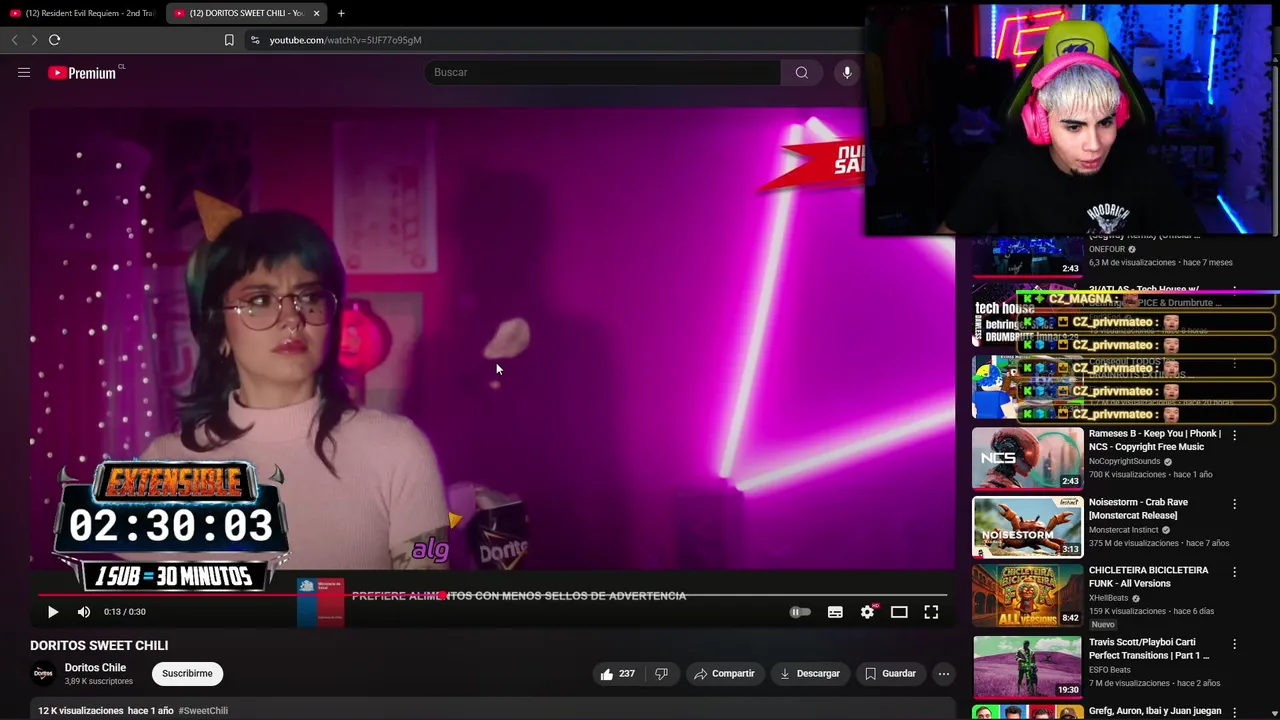The width and height of the screenshot is (1280, 720).
Task: Open options menu for Crab Rave video
Action: [x=1234, y=504]
